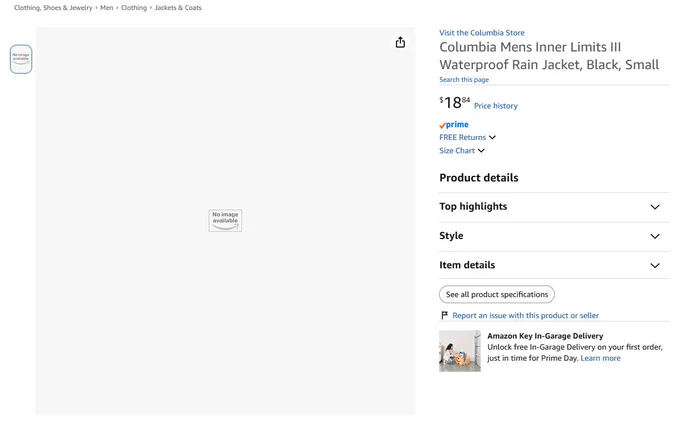Open the Clothing breadcrumb after Men
Viewport: 680px width, 421px height.
(x=134, y=8)
